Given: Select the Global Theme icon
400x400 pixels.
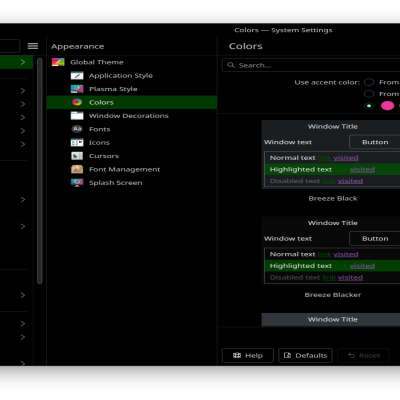Looking at the screenshot, I should (58, 62).
